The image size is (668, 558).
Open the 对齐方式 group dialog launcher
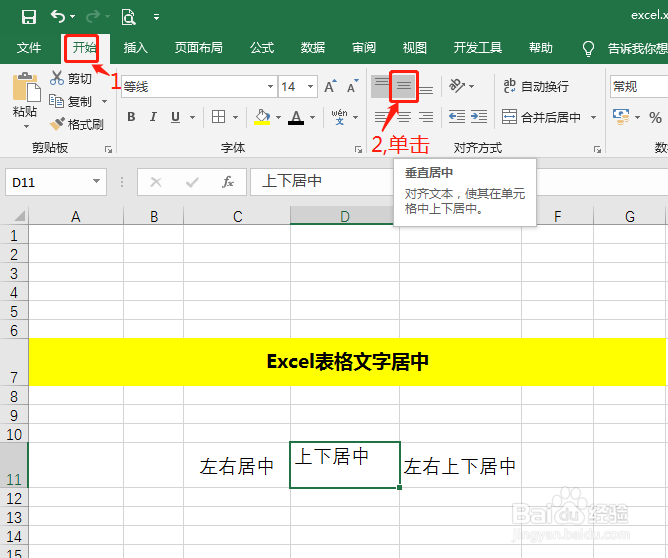(x=597, y=149)
